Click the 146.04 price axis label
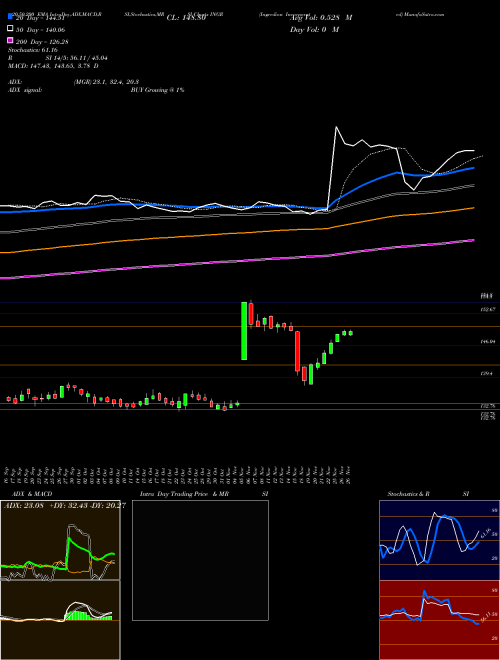 488,342
